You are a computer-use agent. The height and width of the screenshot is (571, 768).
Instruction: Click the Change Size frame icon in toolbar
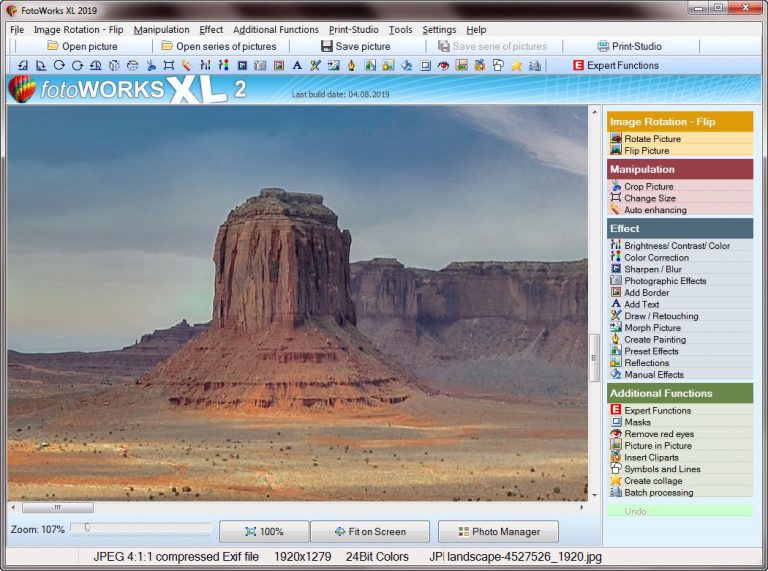click(x=169, y=65)
